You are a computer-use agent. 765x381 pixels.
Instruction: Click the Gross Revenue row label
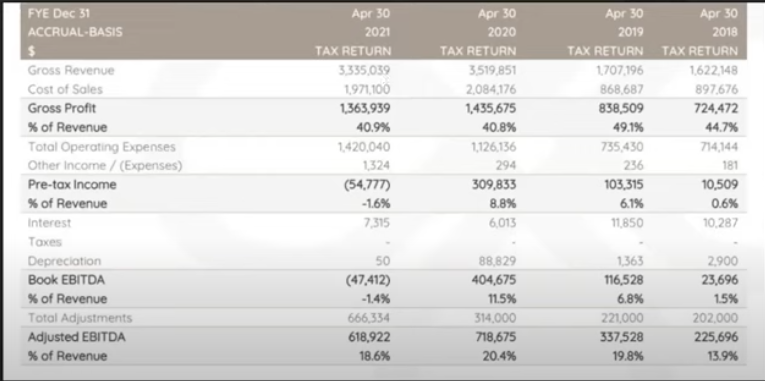coord(71,70)
